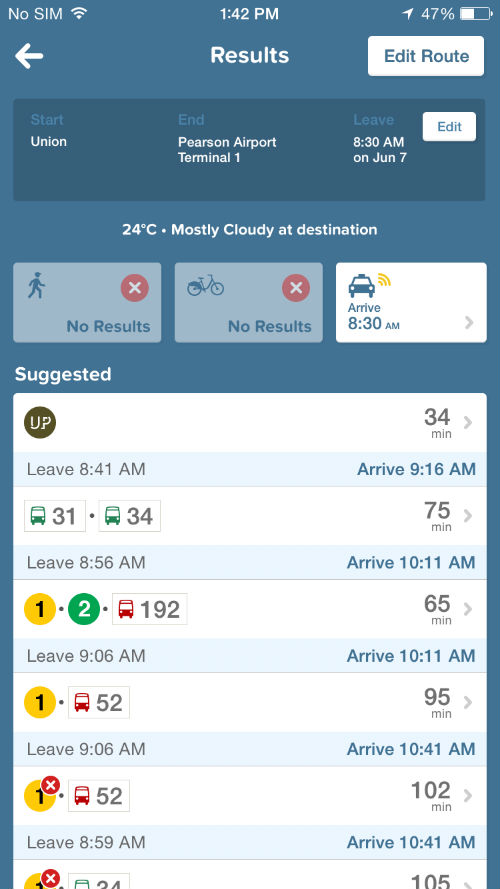Click the Edit button beside Leave time

point(449,126)
